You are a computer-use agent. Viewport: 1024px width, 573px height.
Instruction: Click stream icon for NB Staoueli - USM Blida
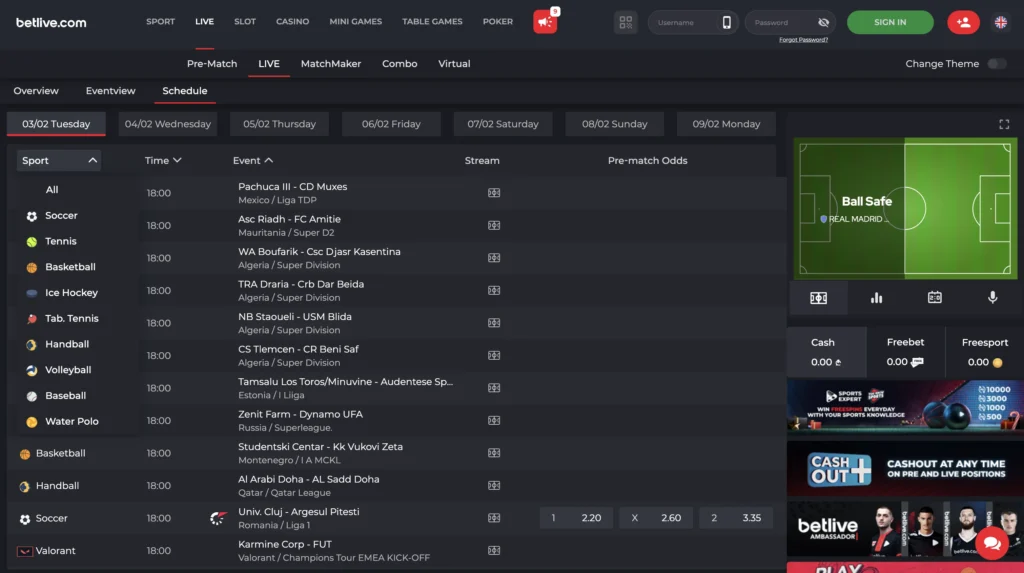[494, 323]
